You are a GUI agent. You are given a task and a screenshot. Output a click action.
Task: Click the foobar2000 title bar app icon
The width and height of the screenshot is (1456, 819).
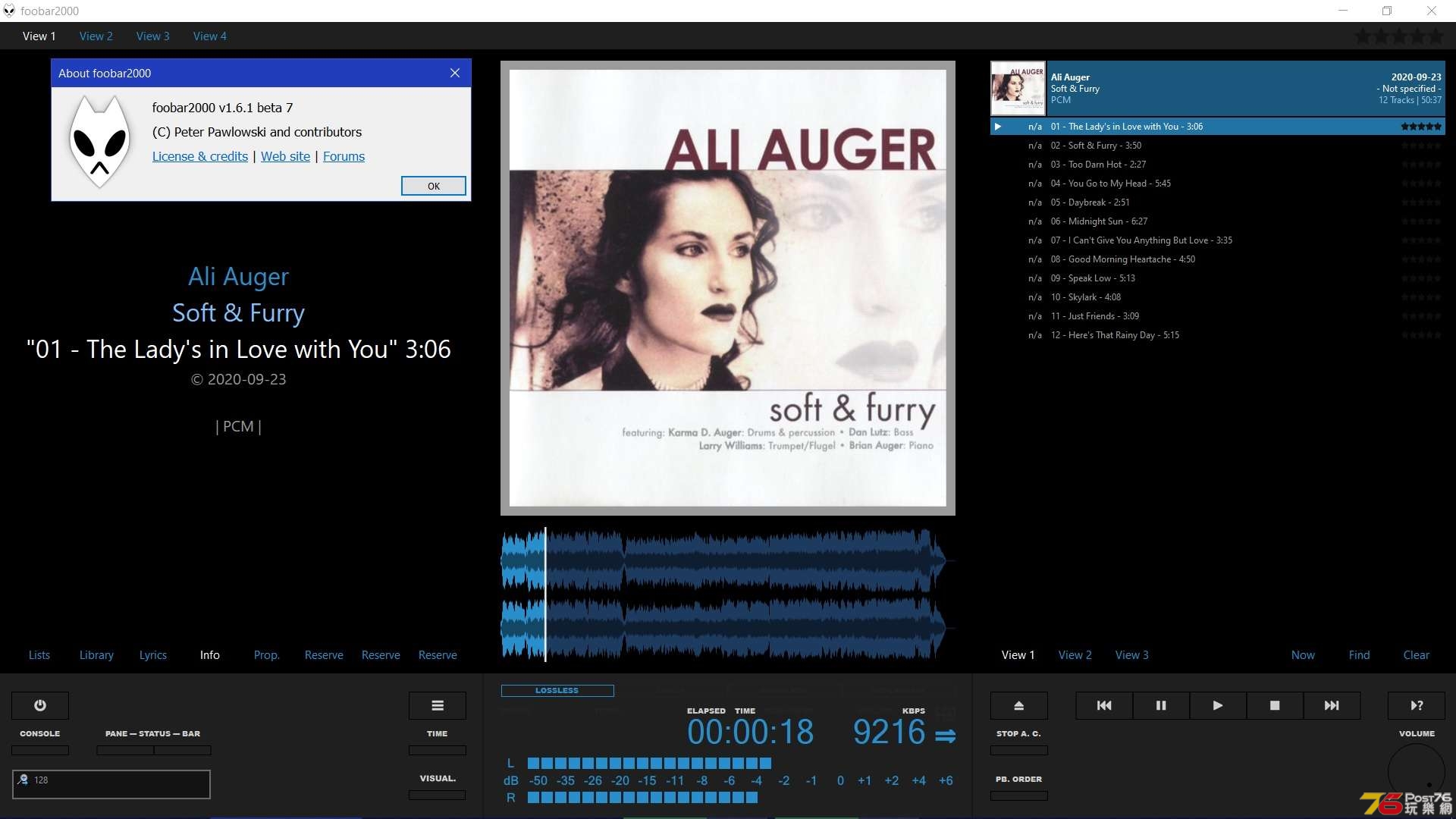(9, 11)
